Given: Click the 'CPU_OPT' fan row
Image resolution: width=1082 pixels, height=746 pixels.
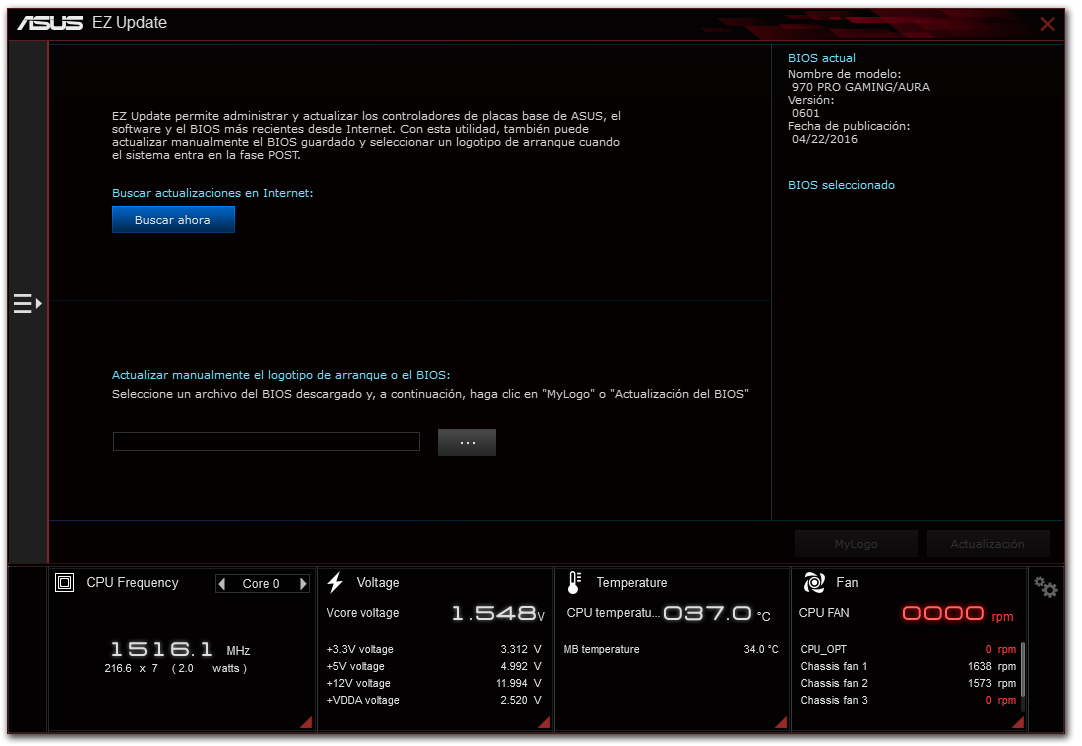Looking at the screenshot, I should pos(908,650).
